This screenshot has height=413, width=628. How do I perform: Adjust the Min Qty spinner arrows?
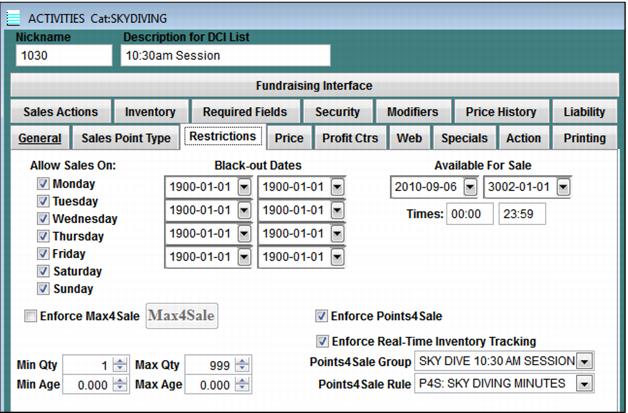[x=120, y=365]
